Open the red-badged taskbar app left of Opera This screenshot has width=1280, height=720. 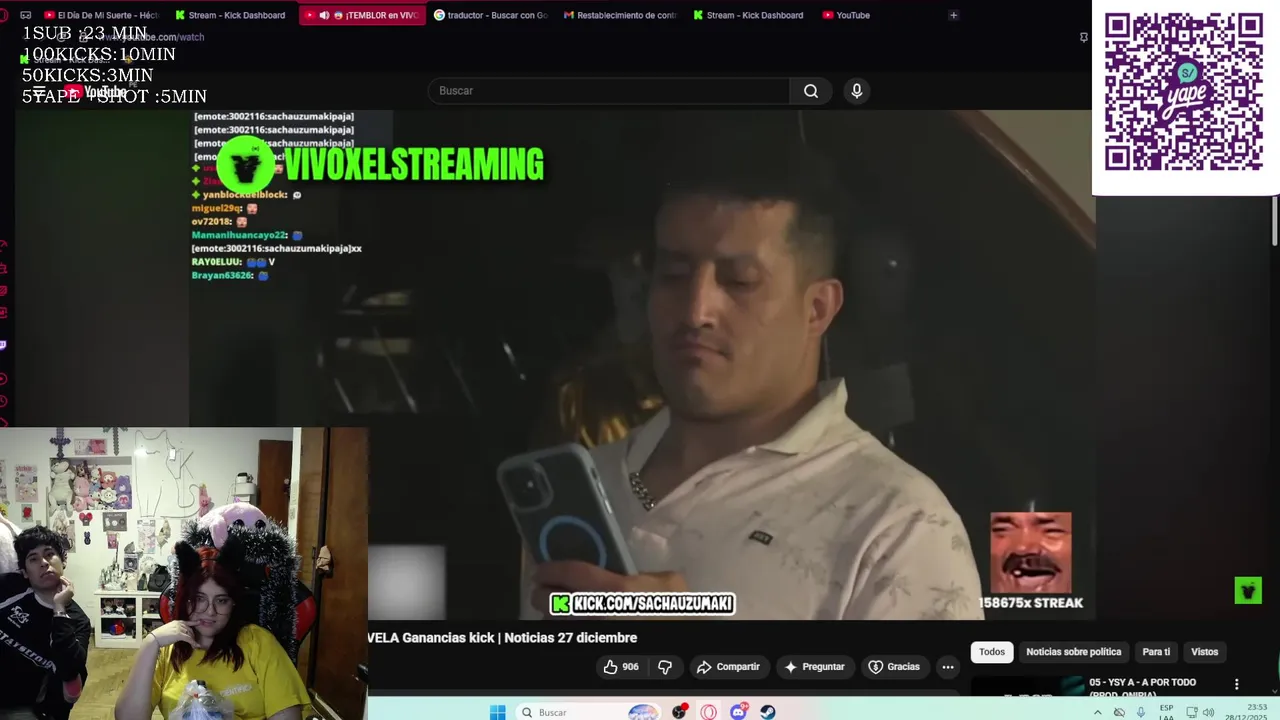(680, 712)
